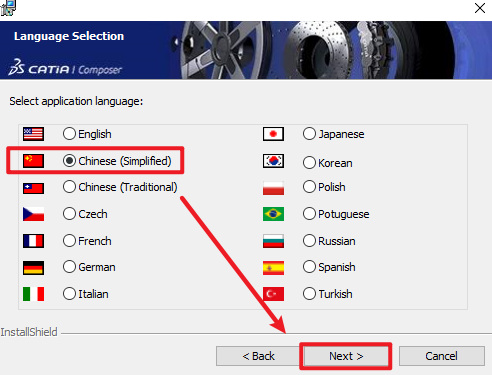This screenshot has height=375, width=492.
Task: Click the Czech flag icon
Action: point(33,214)
